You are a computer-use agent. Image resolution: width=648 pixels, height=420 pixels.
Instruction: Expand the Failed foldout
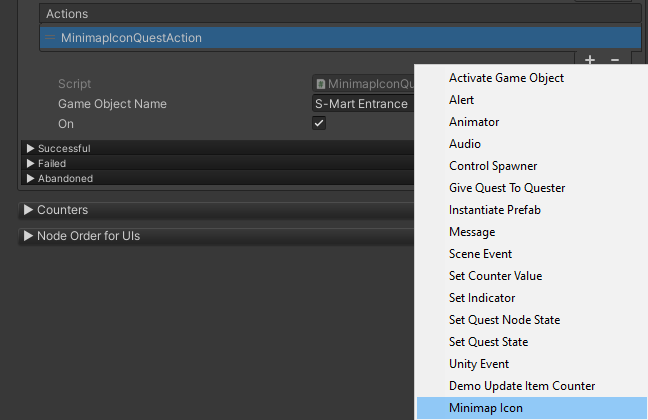click(31, 163)
